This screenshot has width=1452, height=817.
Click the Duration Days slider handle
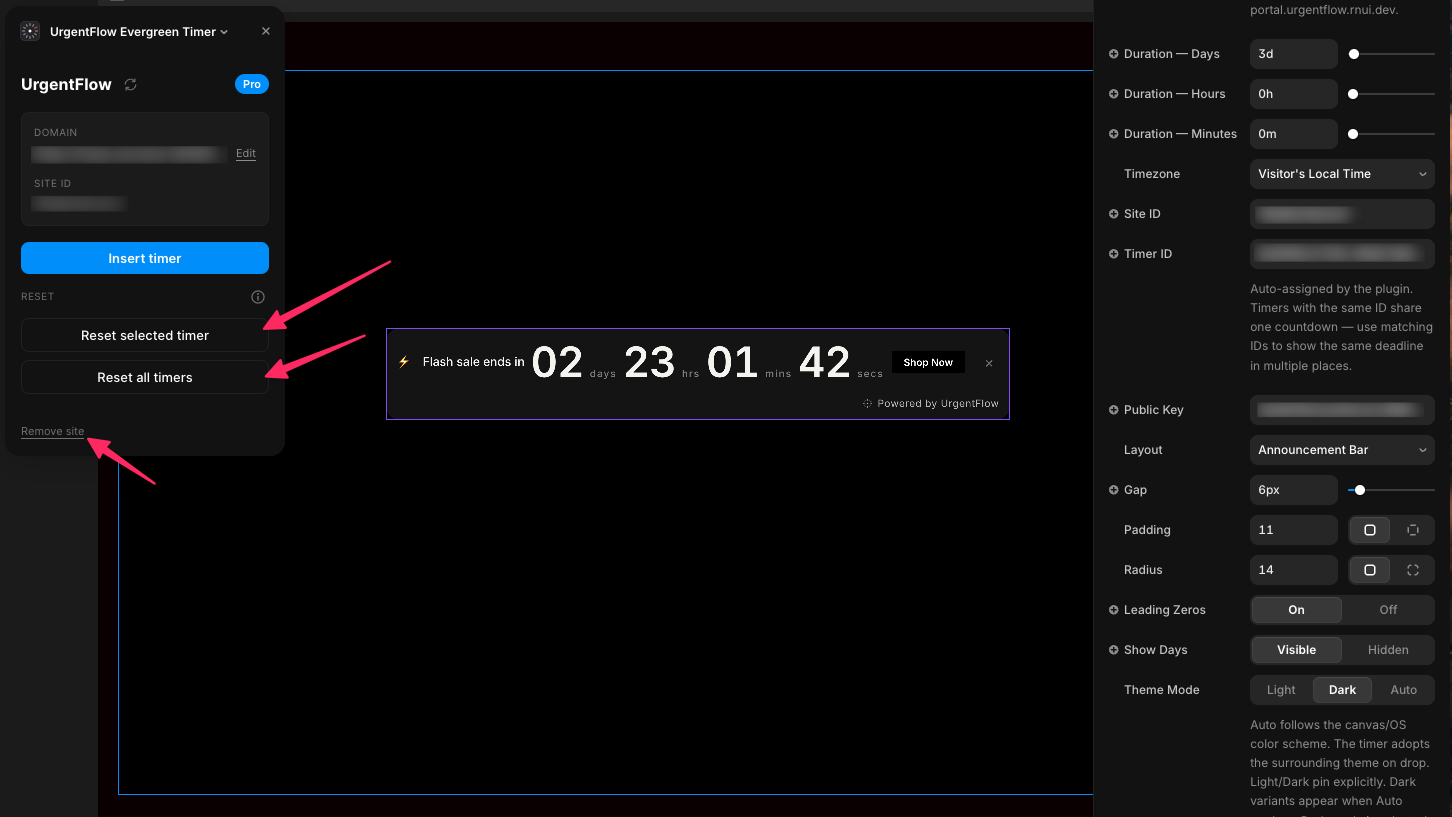[1354, 54]
